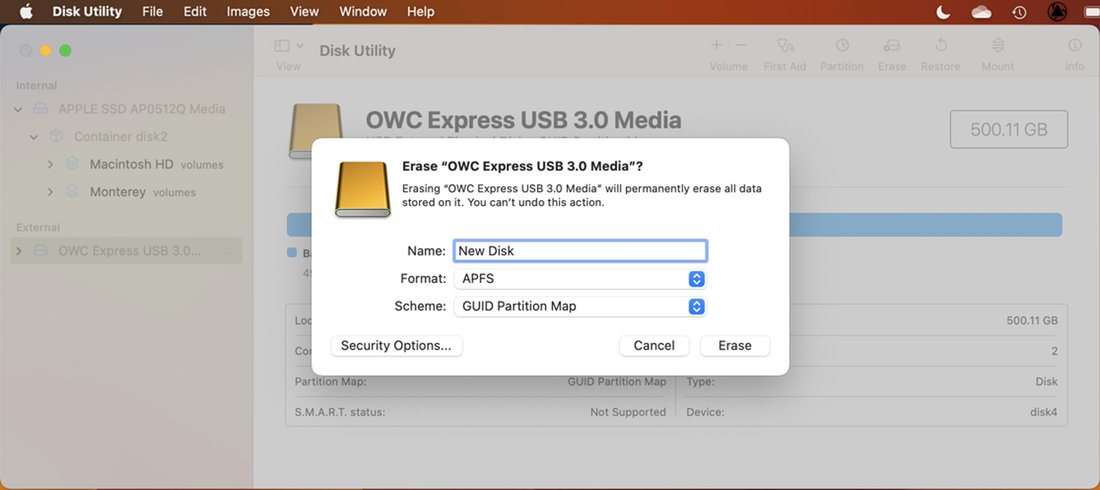The width and height of the screenshot is (1100, 490).
Task: Confirm with the Erase button
Action: (735, 346)
